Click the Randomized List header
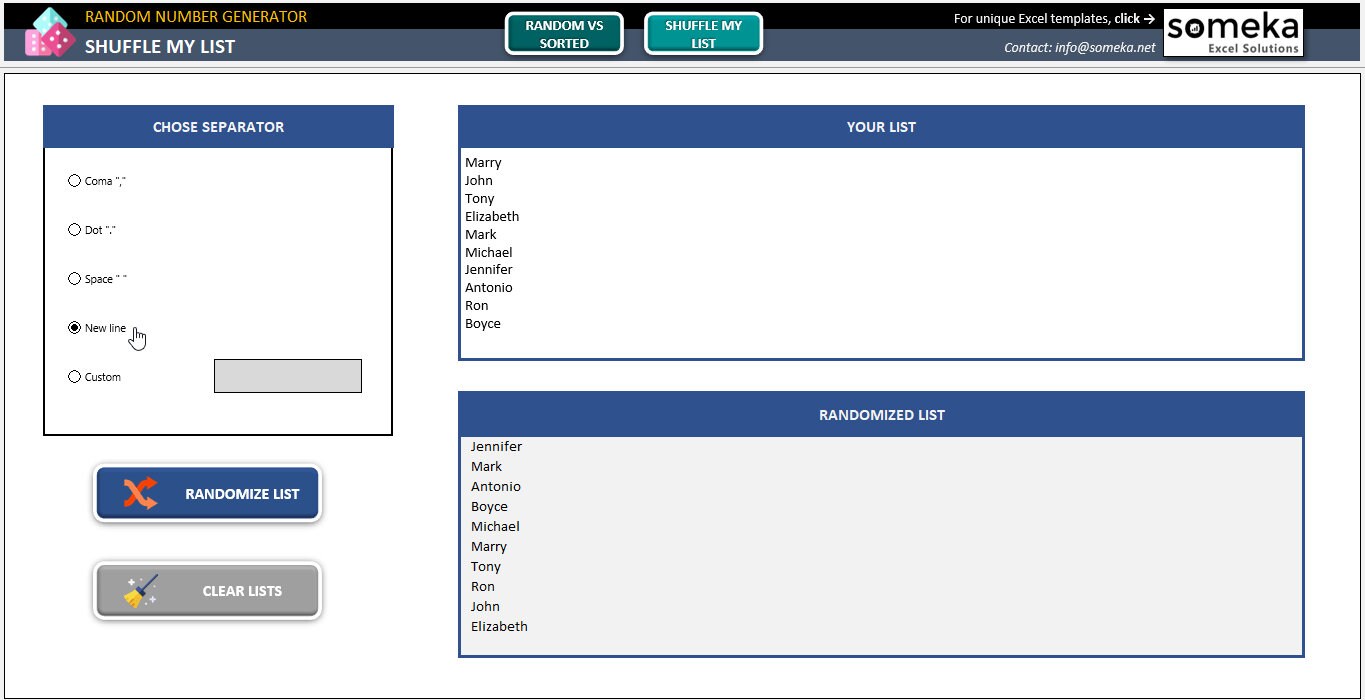This screenshot has width=1365, height=700. coord(881,414)
